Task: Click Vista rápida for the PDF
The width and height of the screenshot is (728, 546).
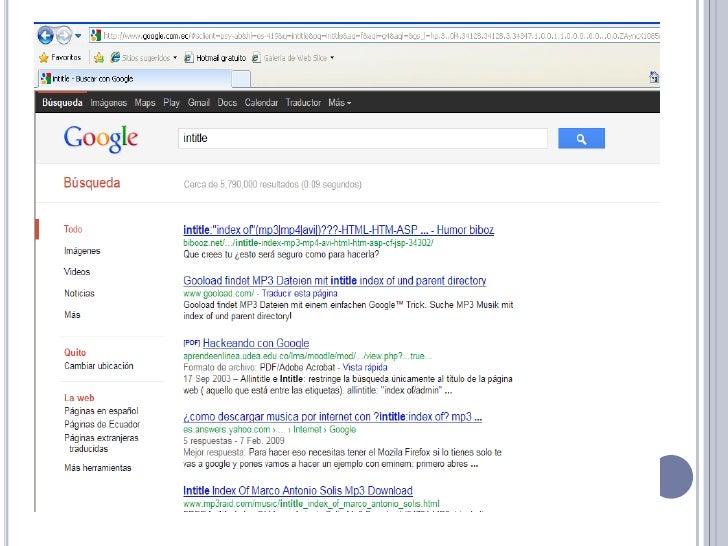Action: pyautogui.click(x=365, y=367)
